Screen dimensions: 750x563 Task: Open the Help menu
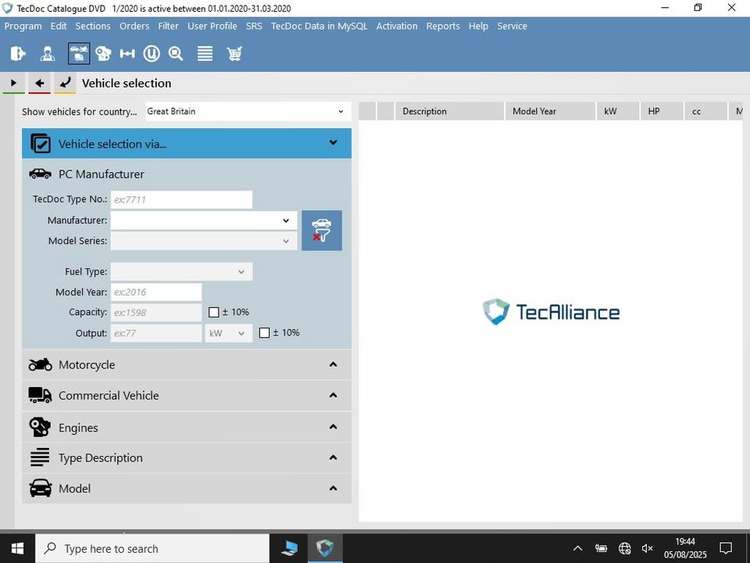point(478,26)
